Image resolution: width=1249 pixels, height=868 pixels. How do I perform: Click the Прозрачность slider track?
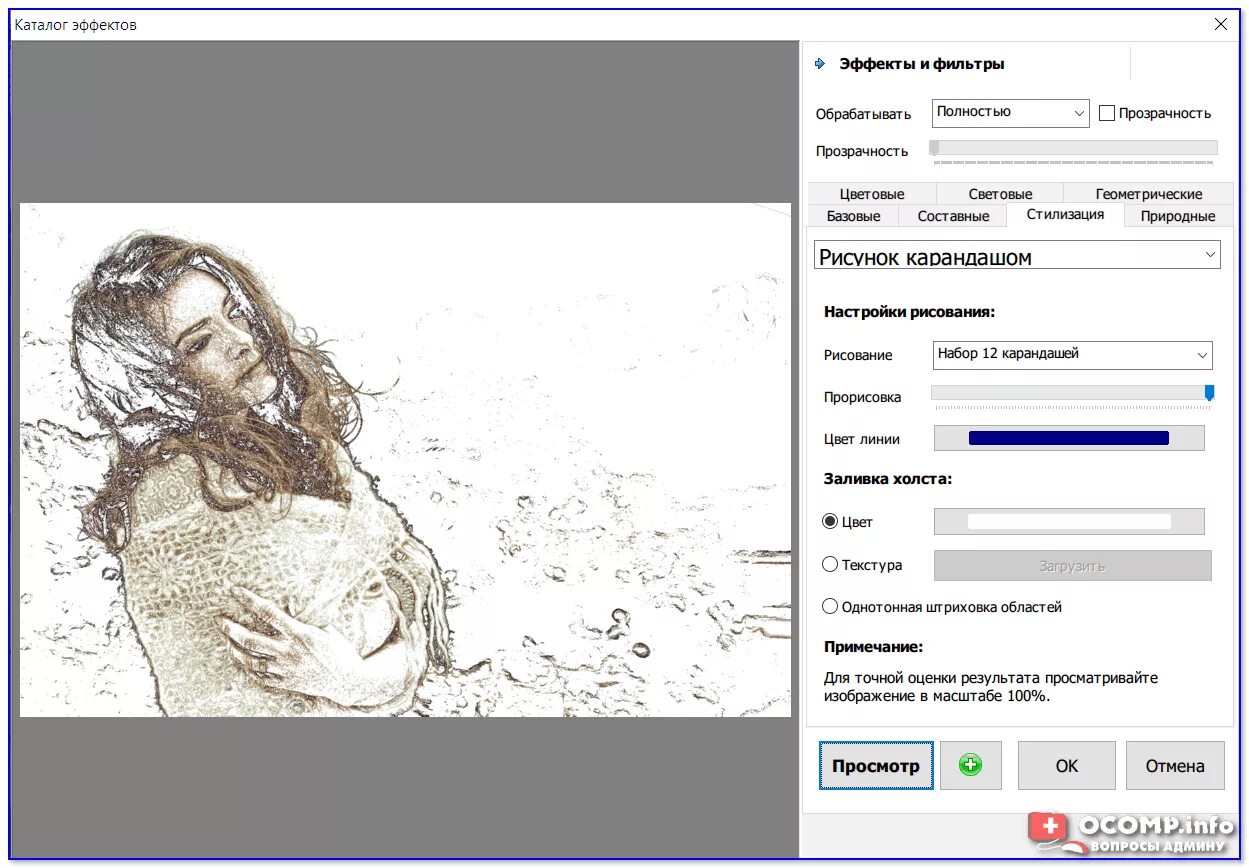pyautogui.click(x=1074, y=148)
